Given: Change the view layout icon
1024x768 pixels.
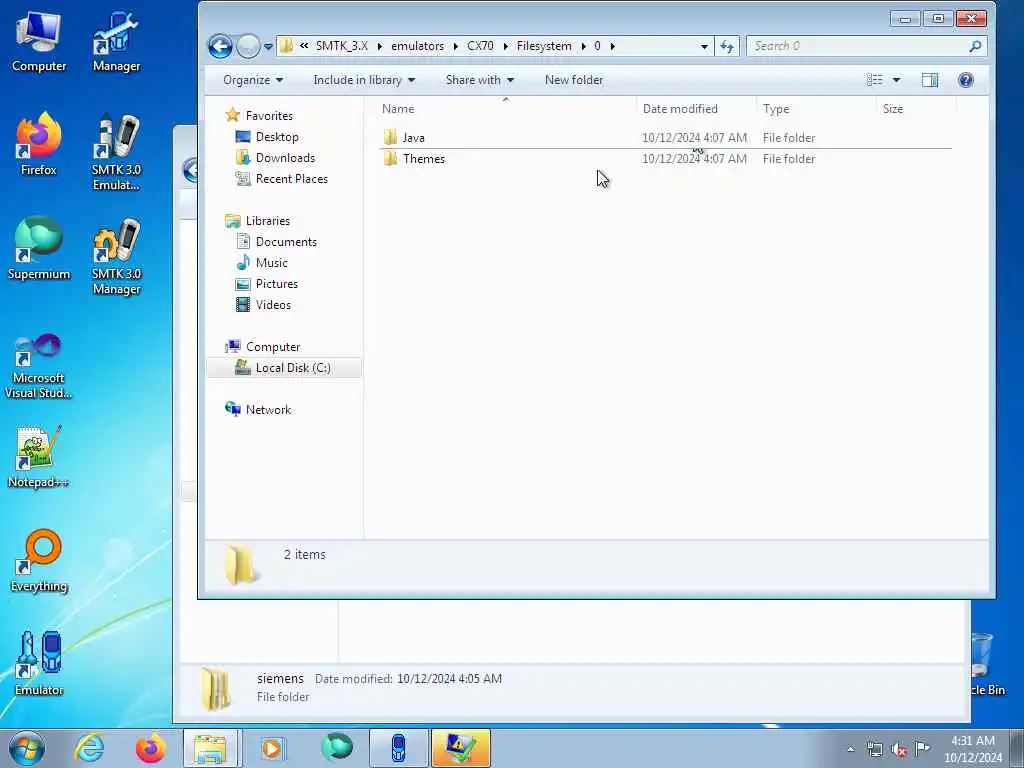Looking at the screenshot, I should point(874,80).
